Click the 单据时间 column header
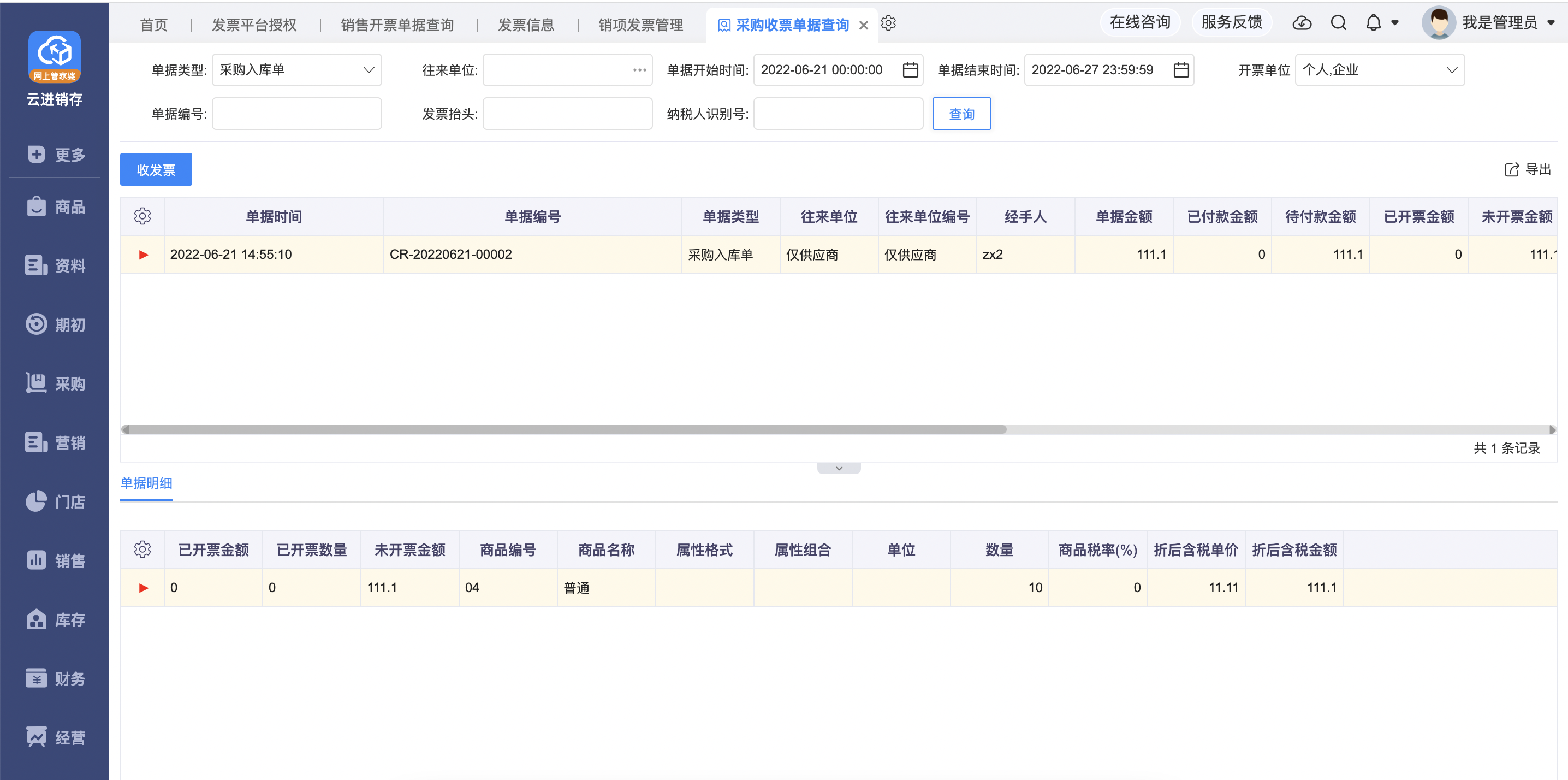This screenshot has width=1568, height=780. click(274, 216)
